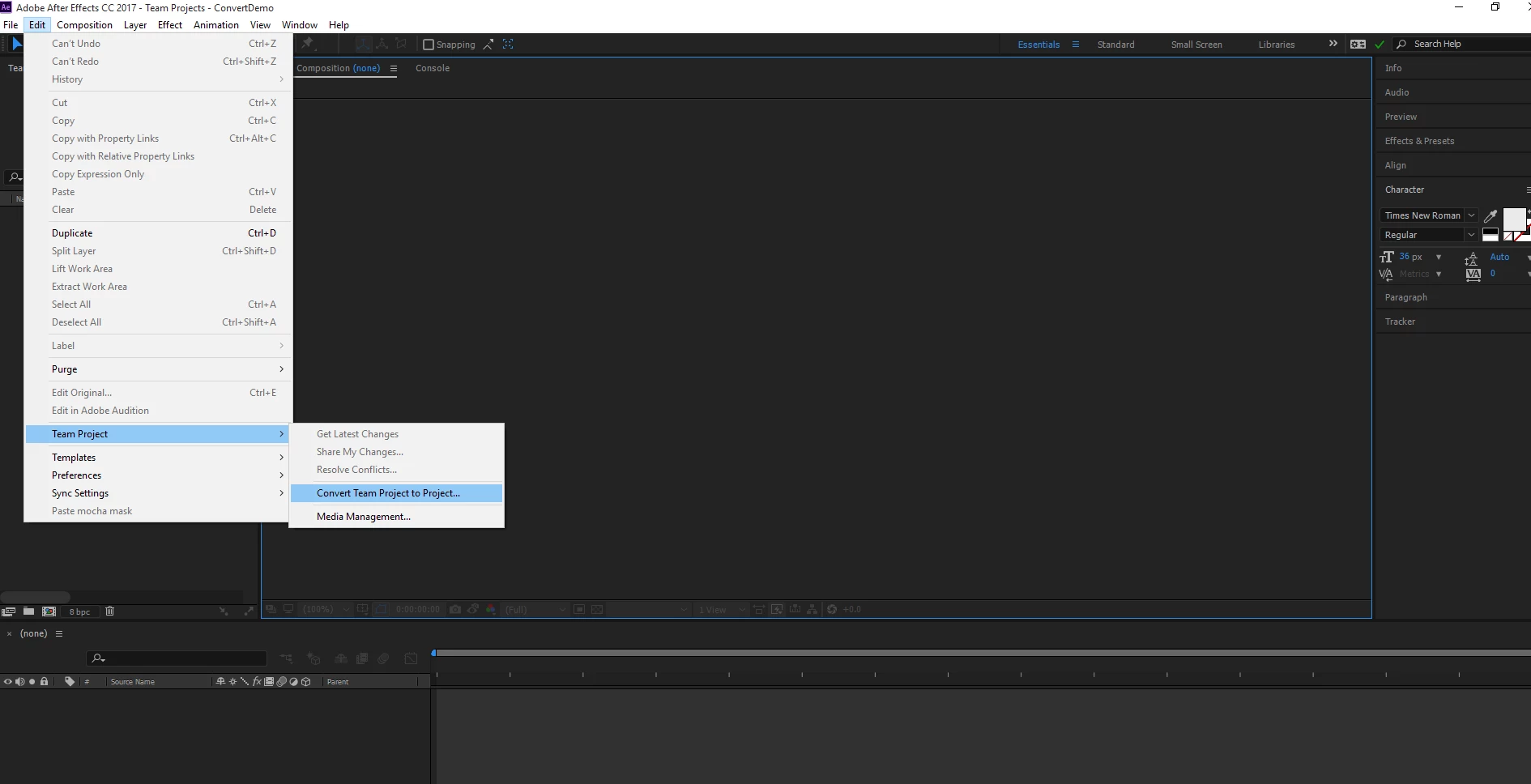
Task: Enable the Snapping checkbox
Action: (x=429, y=45)
